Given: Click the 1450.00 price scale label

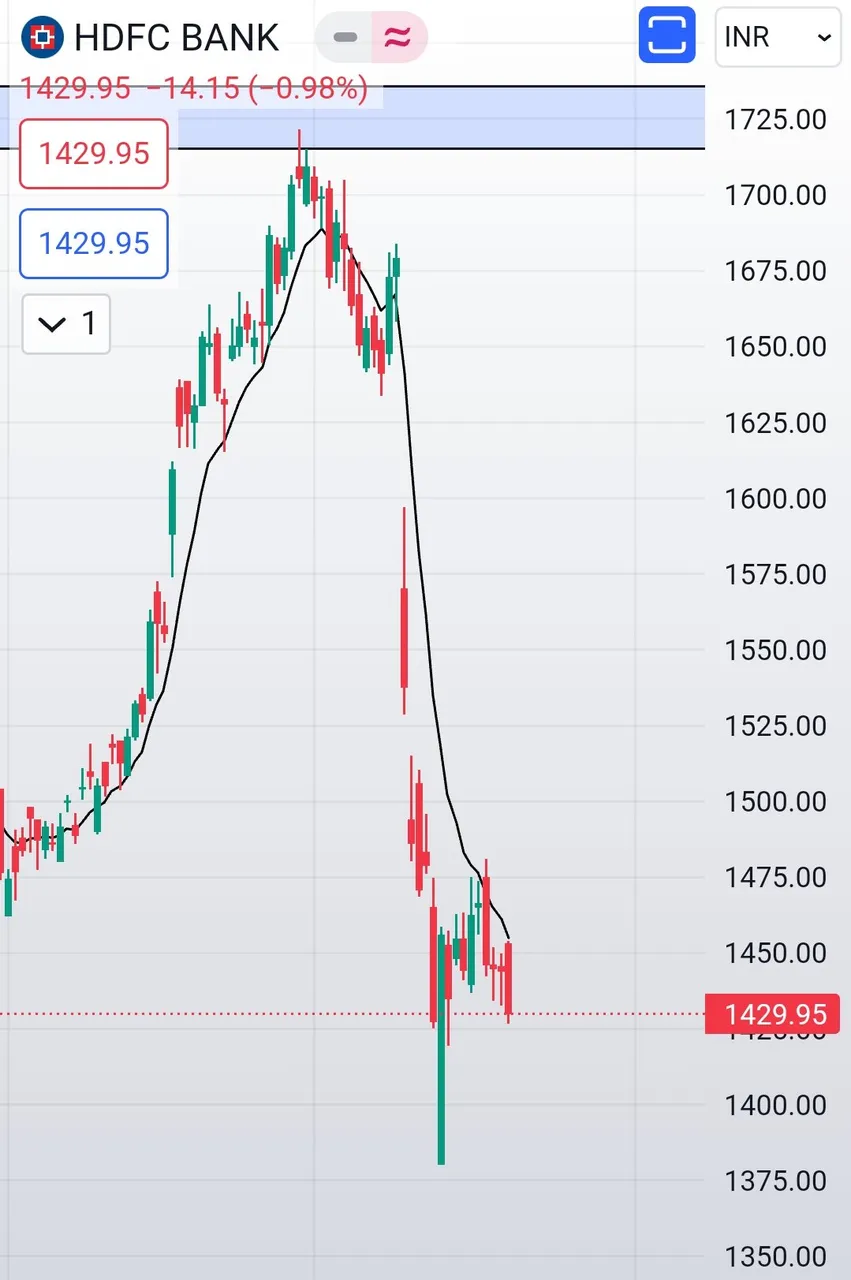Looking at the screenshot, I should [775, 953].
